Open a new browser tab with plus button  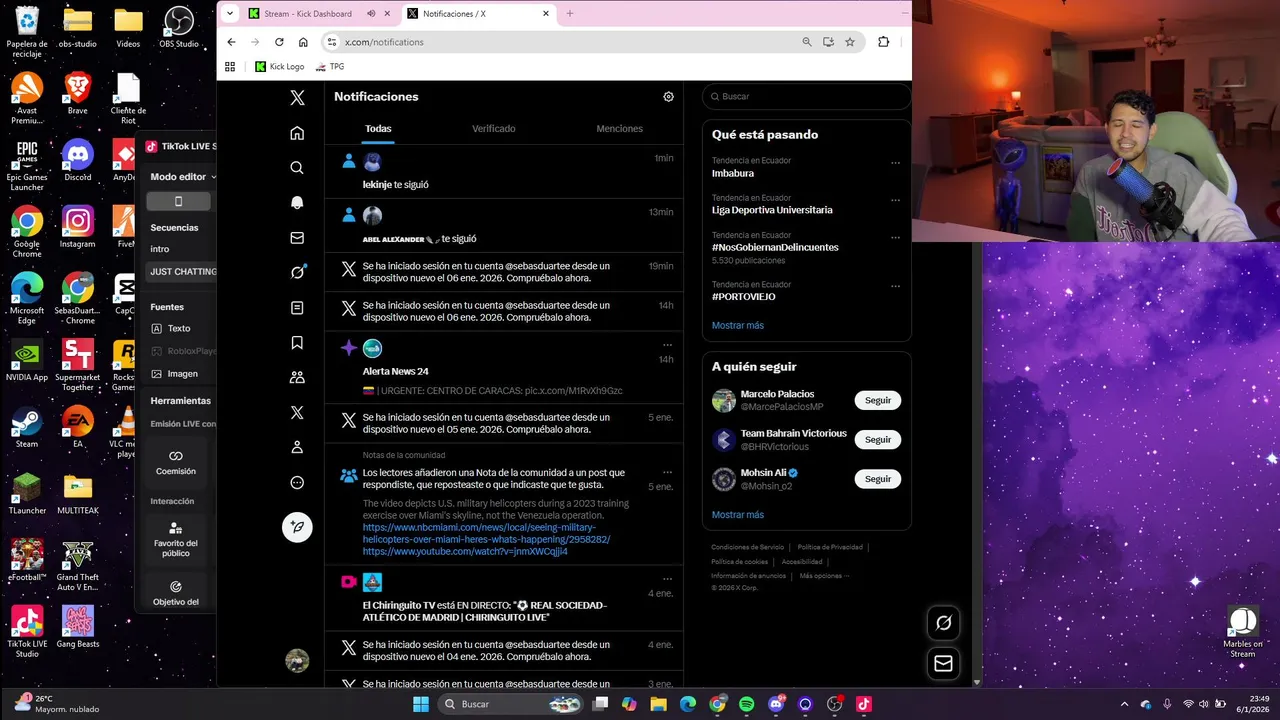pos(570,14)
